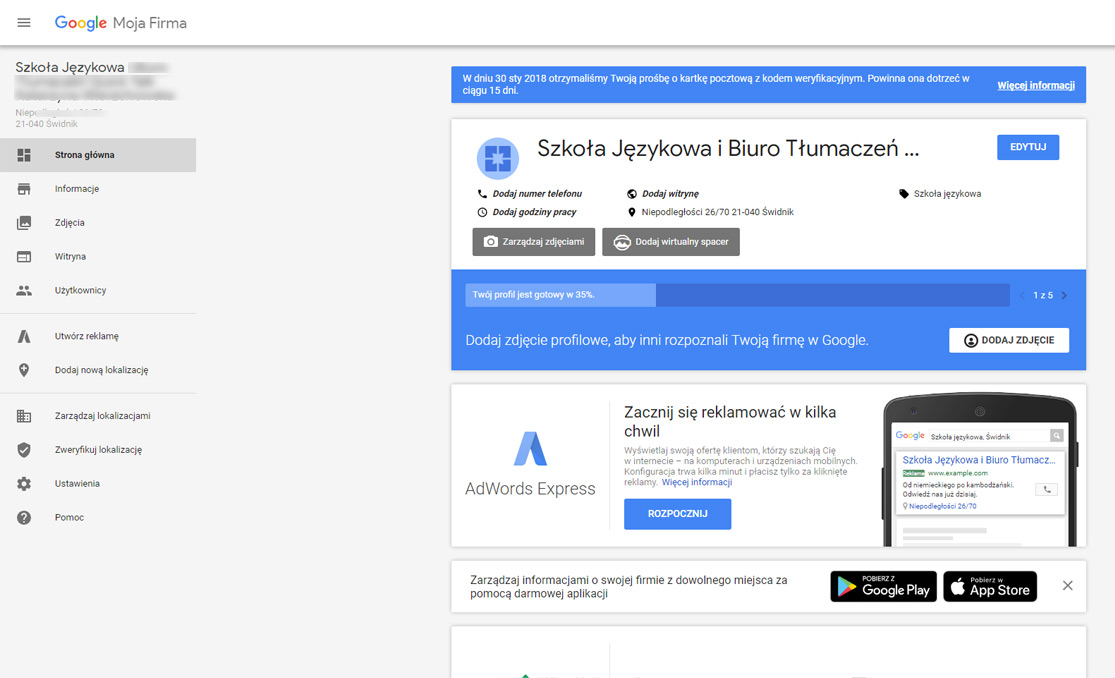Click the phone icon near Dodaj numer telefonu
The image size is (1115, 678).
[482, 194]
